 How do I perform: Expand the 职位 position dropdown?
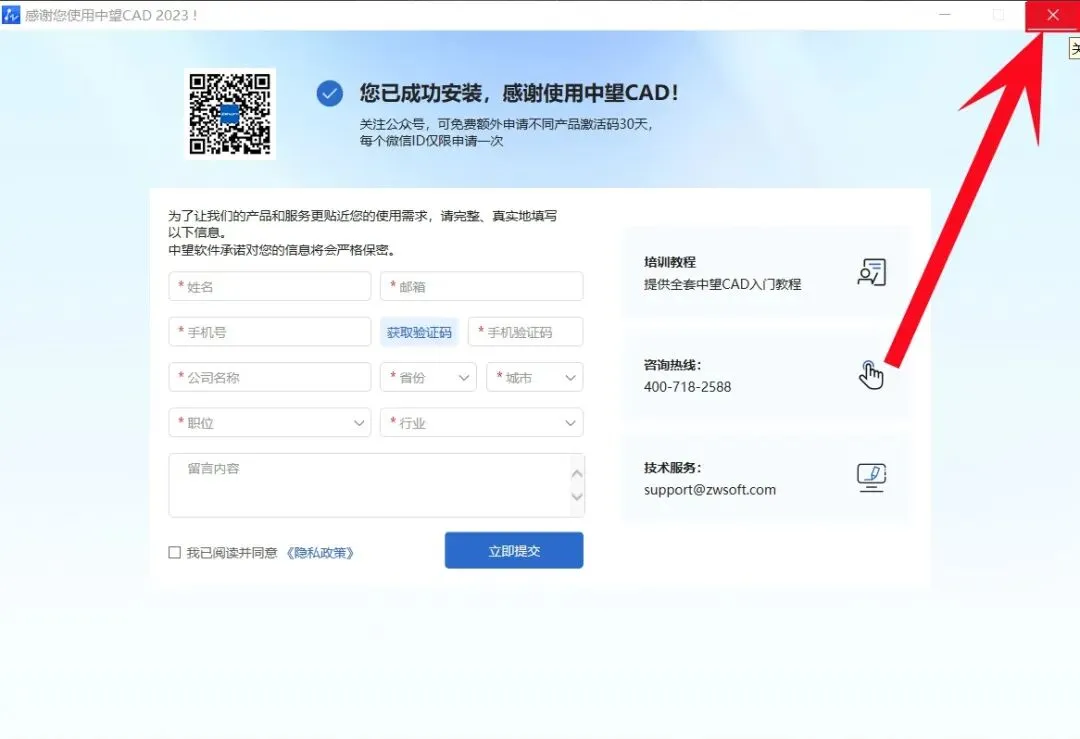tap(270, 423)
